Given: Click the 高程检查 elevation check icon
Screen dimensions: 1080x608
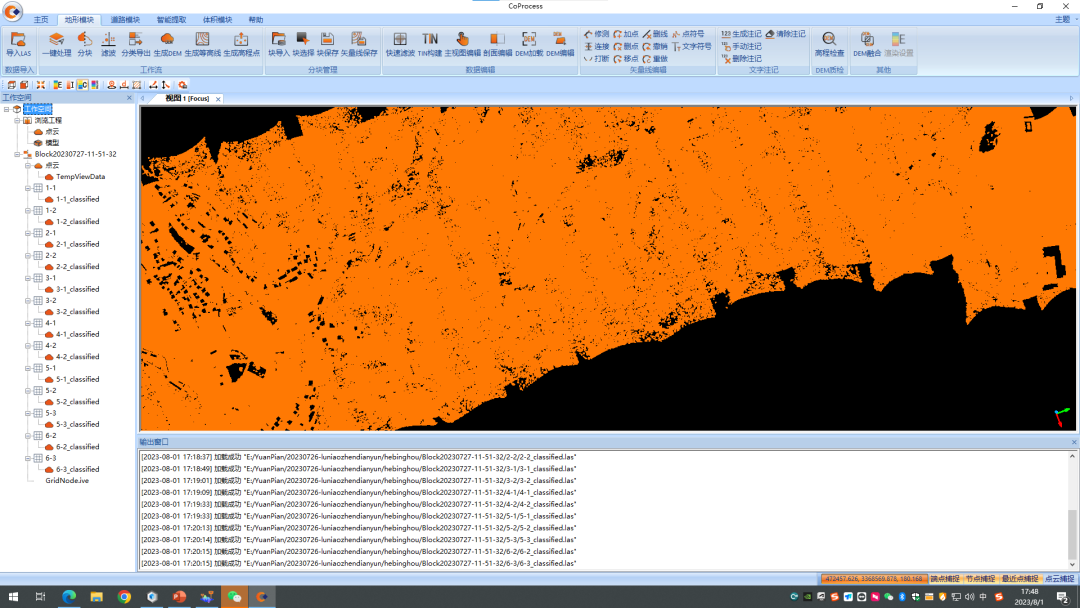Looking at the screenshot, I should pyautogui.click(x=829, y=44).
